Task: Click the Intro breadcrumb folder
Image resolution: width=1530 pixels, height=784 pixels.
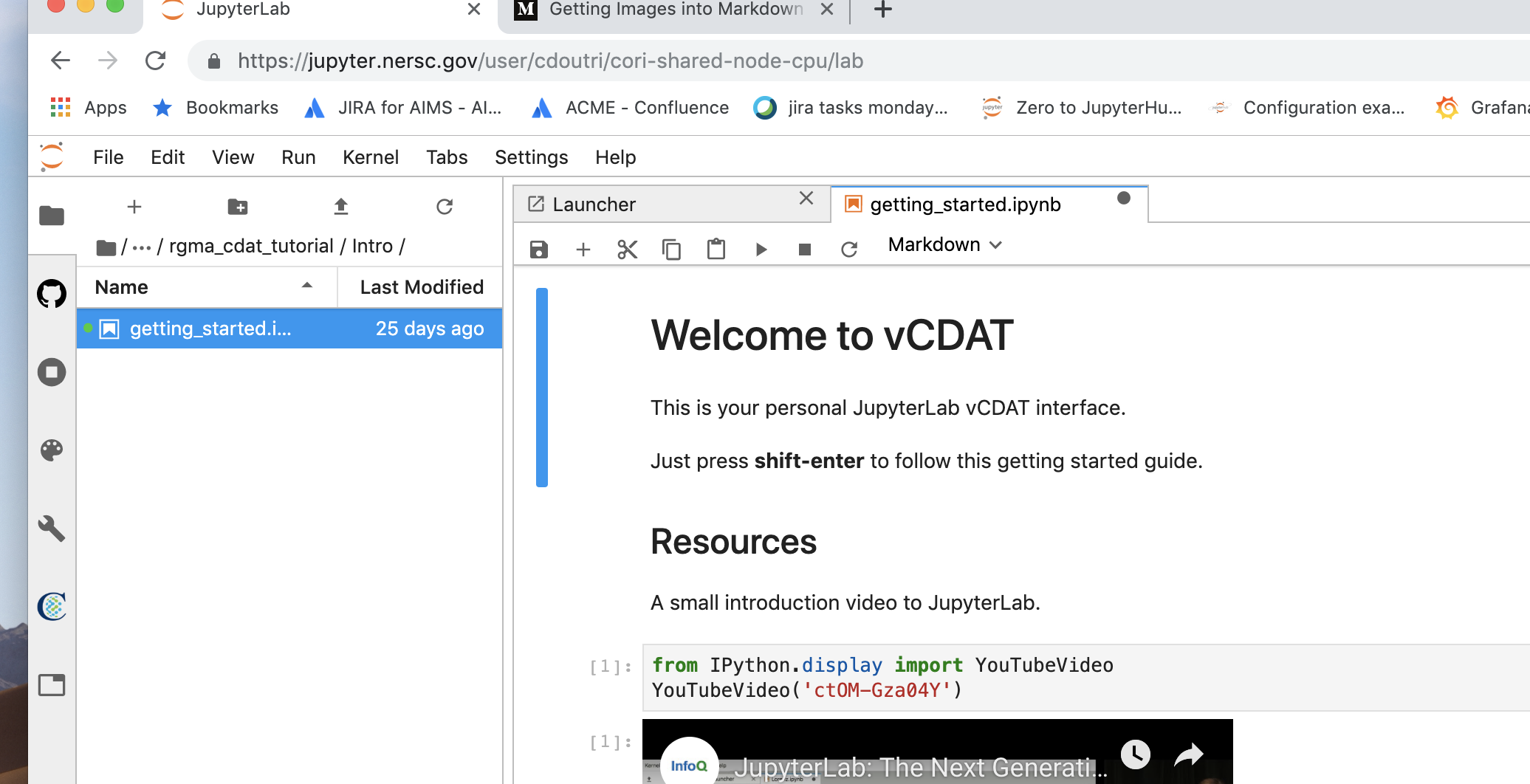Action: tap(372, 247)
